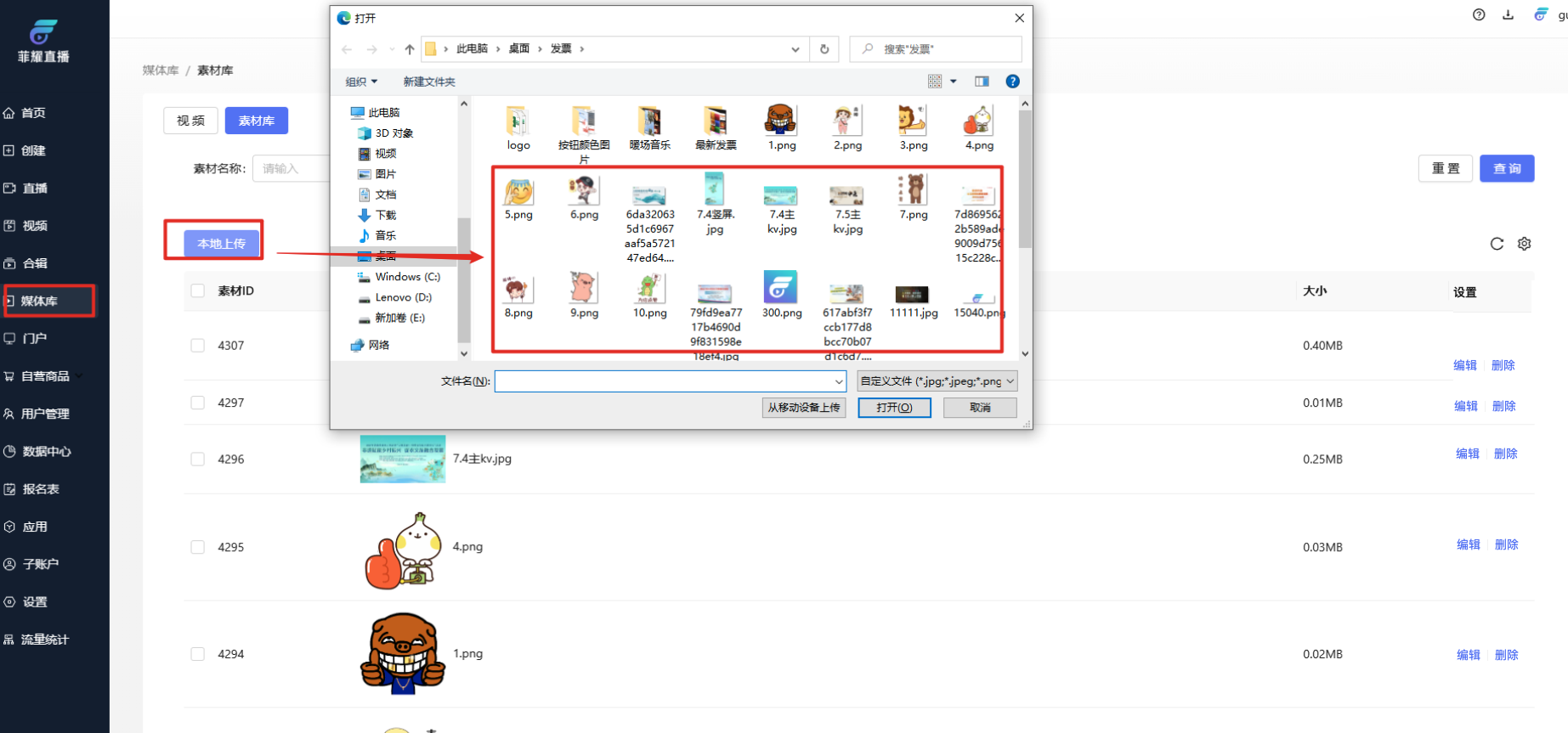Open the 最新发票 folder
Image resolution: width=1568 pixels, height=733 pixels.
(x=716, y=123)
